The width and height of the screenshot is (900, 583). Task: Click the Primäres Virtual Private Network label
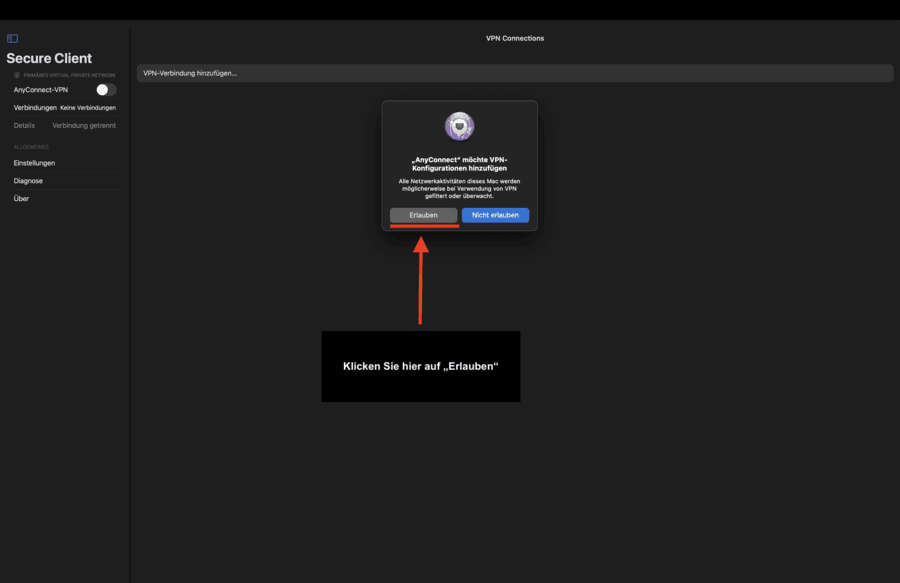coord(69,75)
